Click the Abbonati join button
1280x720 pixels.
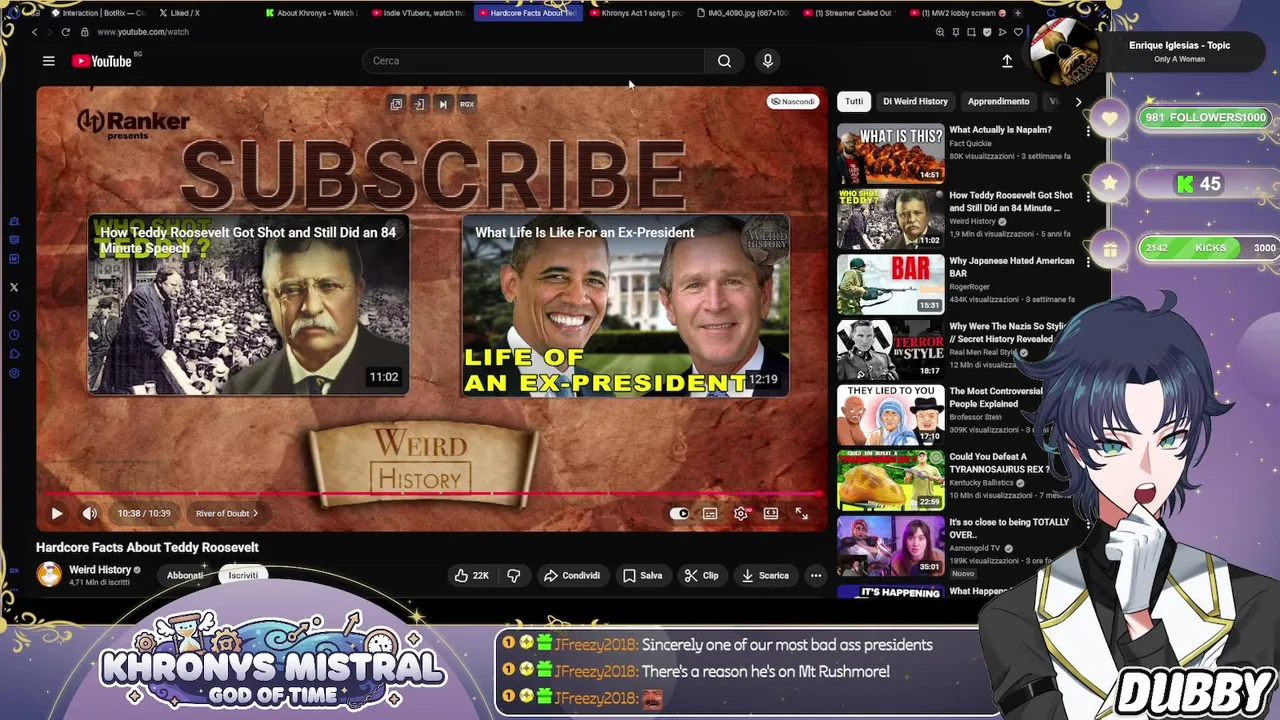[185, 576]
